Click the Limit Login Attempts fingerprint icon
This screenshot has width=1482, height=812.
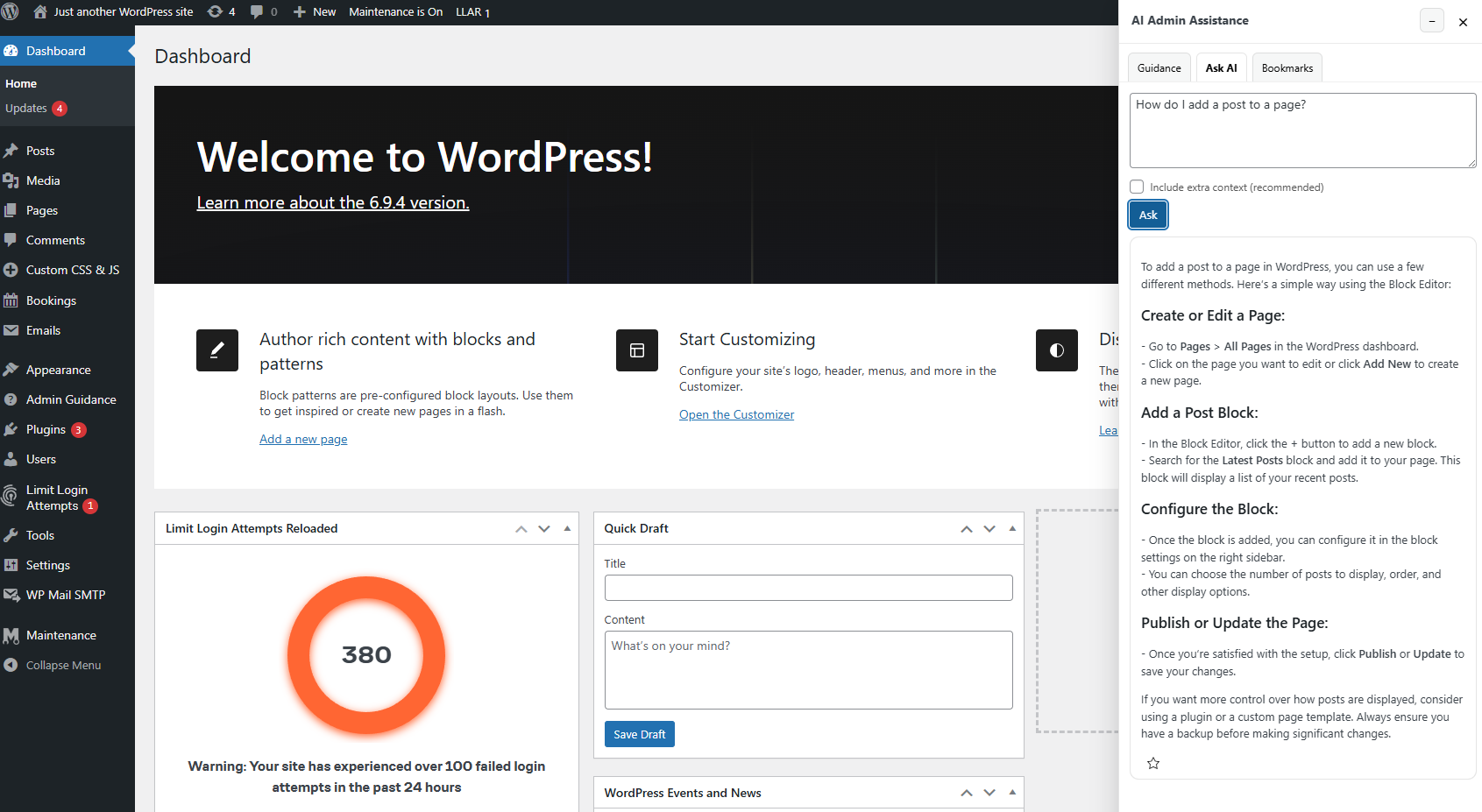11,497
